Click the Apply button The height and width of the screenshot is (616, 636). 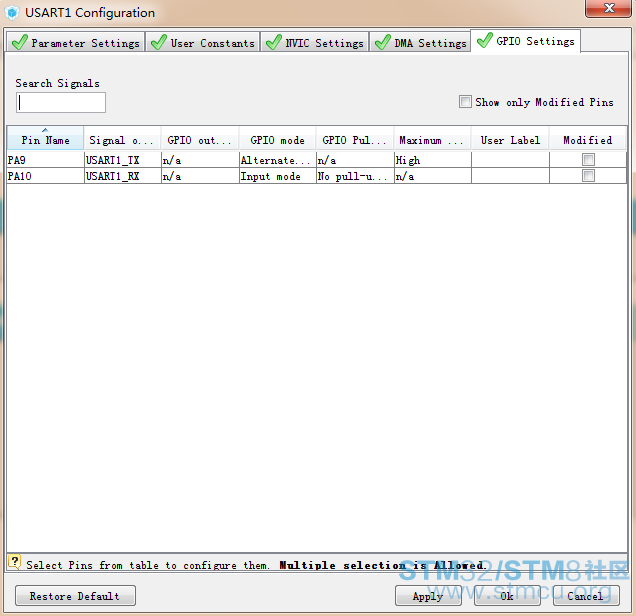428,595
